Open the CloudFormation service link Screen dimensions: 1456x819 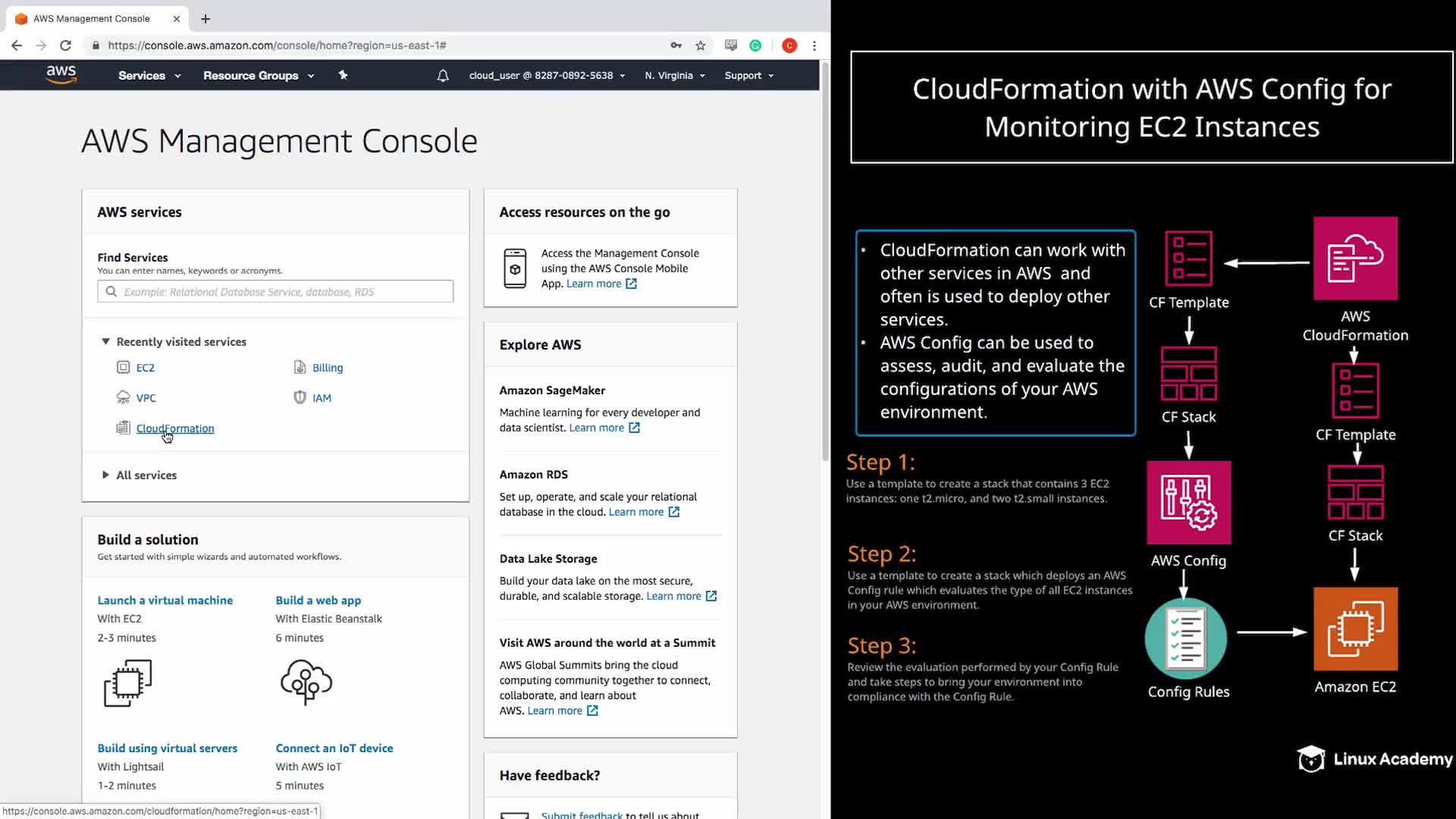[175, 428]
